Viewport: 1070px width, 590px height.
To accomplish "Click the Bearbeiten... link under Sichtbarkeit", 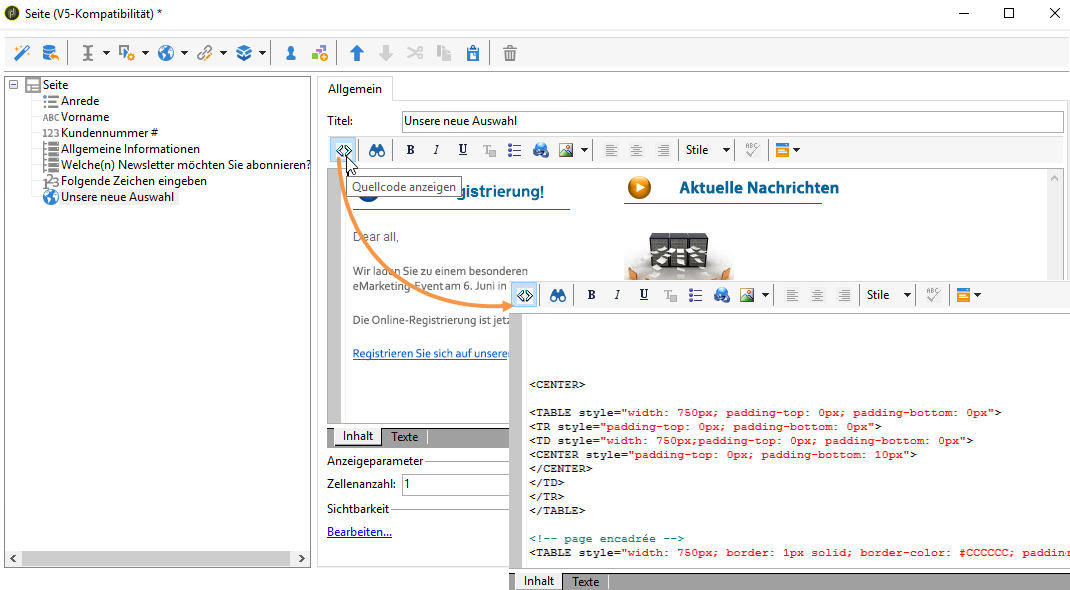I will click(359, 532).
